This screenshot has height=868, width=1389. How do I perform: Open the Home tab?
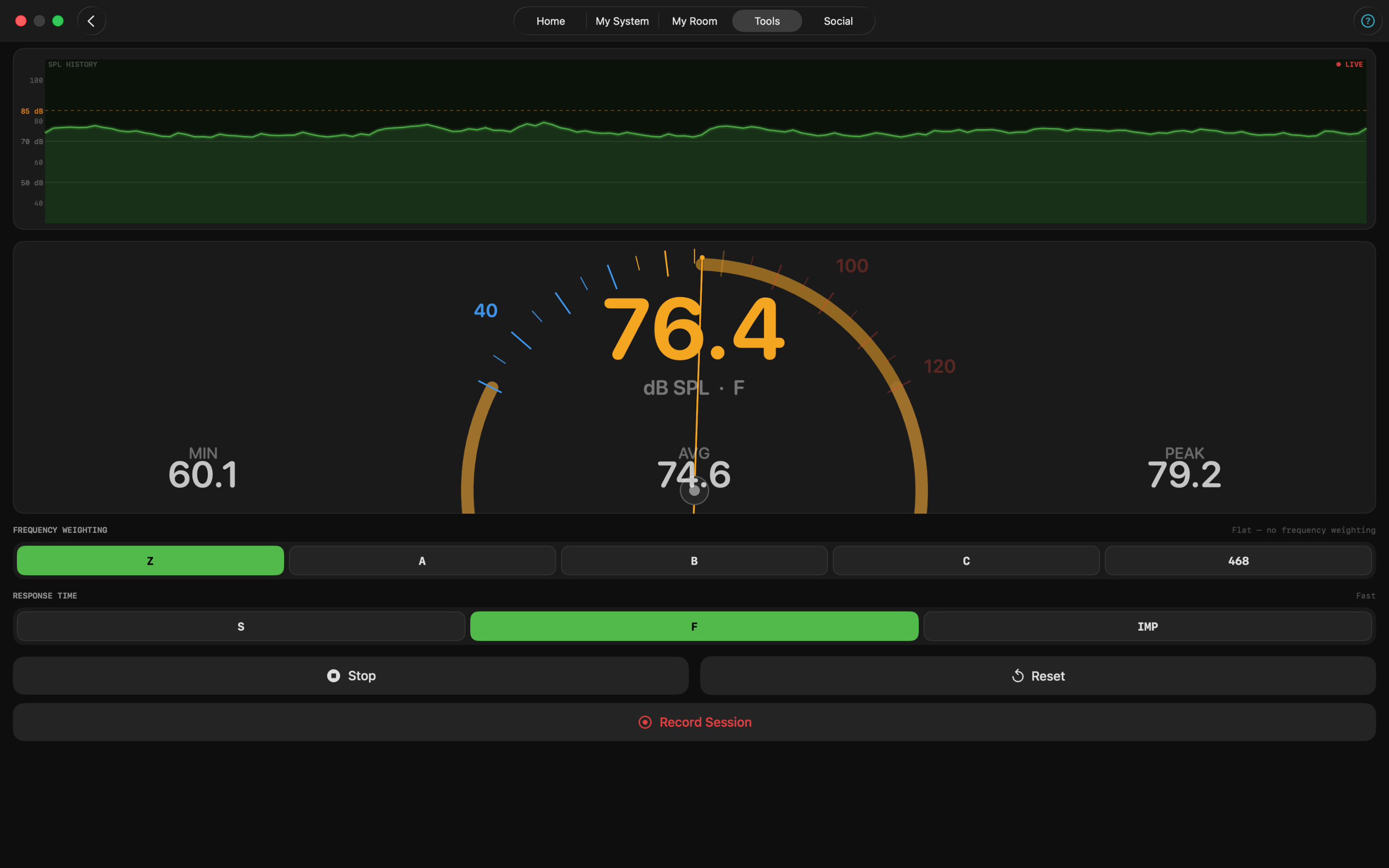[x=550, y=21]
